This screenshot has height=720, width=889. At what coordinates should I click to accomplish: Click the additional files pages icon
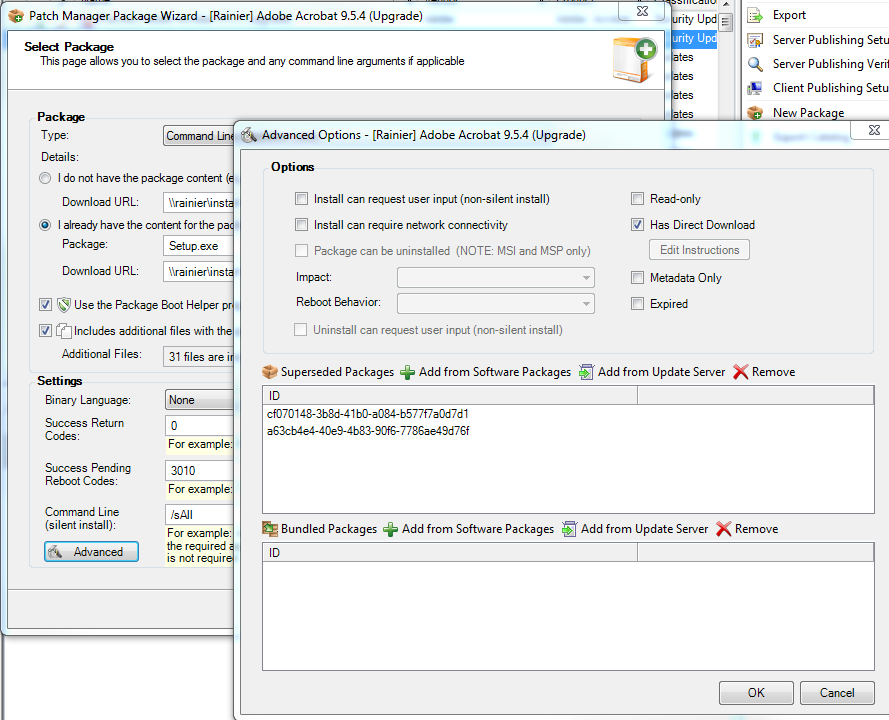click(64, 331)
